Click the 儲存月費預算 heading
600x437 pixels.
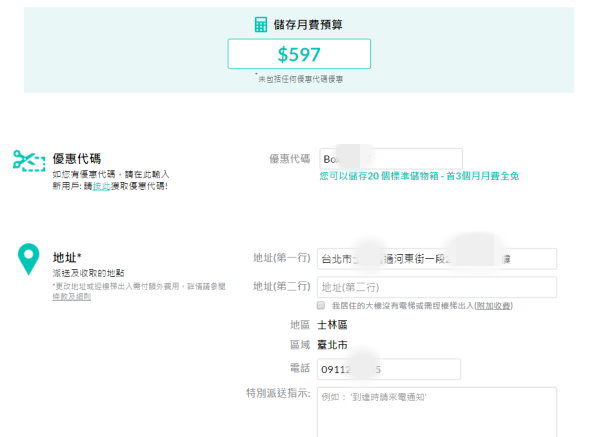point(308,24)
